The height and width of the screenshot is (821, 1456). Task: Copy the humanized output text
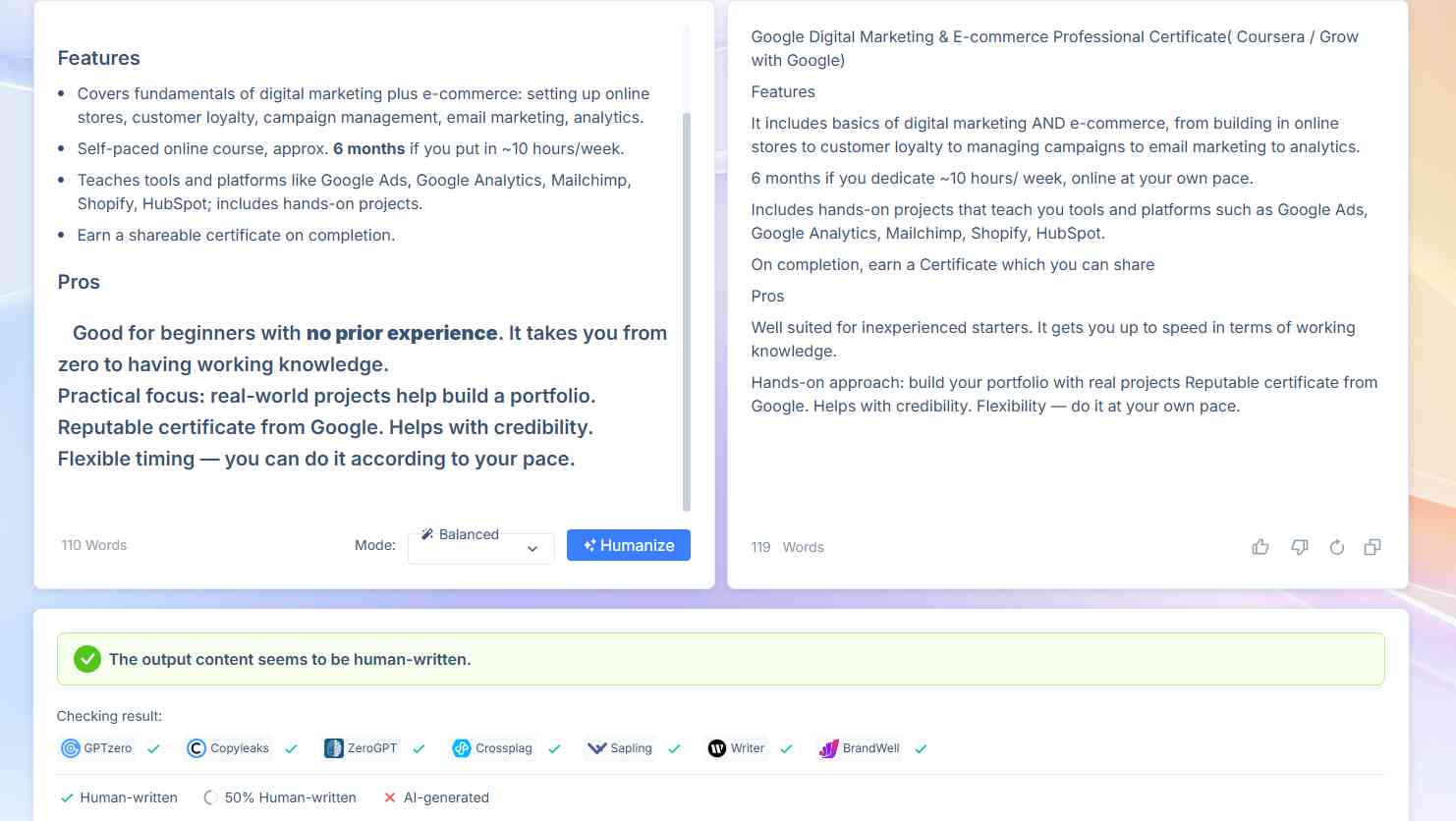[1372, 547]
